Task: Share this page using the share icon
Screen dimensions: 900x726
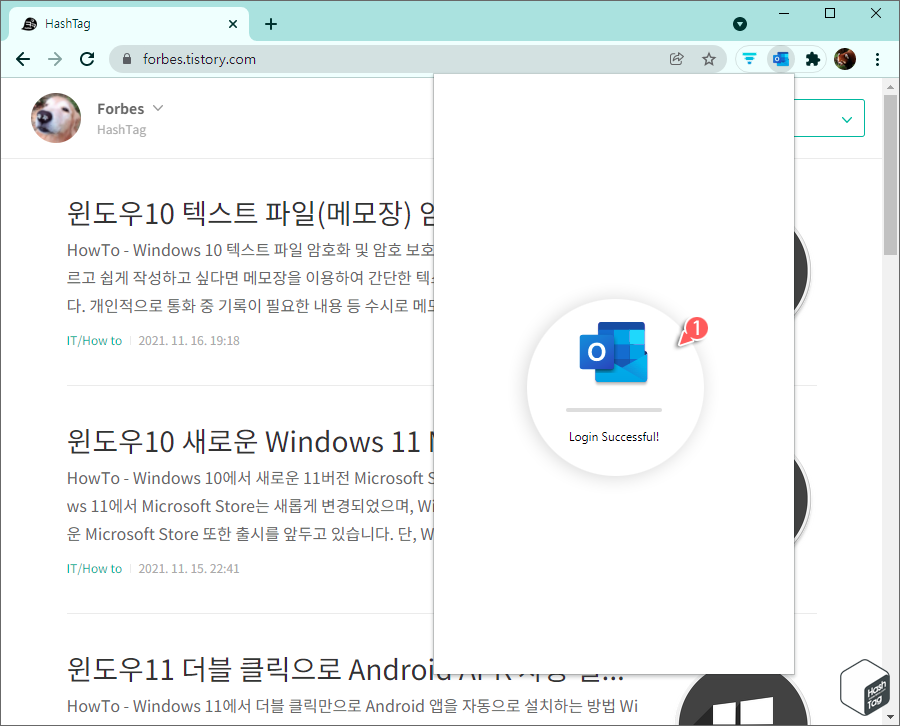Action: pyautogui.click(x=677, y=59)
